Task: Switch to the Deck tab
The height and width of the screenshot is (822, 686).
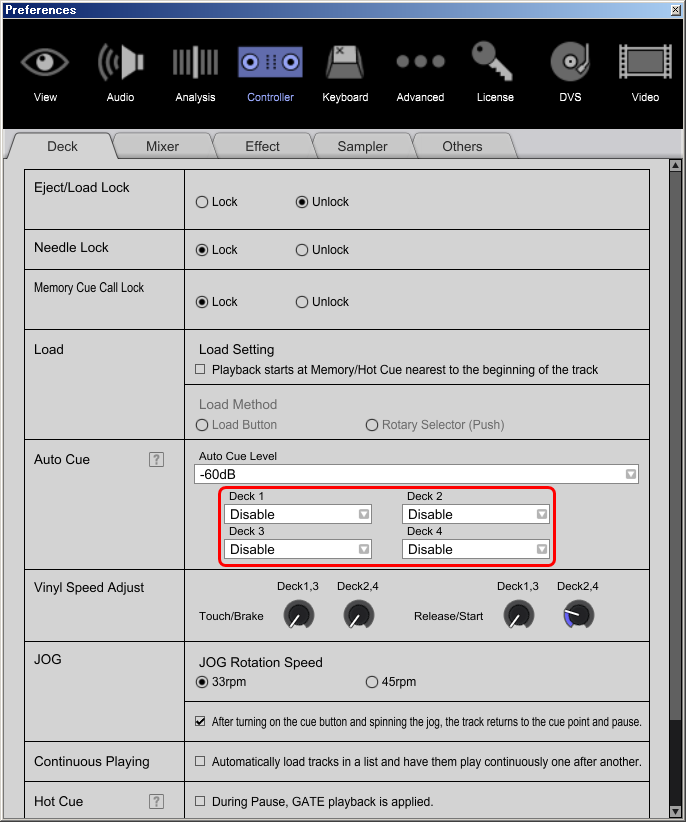Action: pos(62,146)
